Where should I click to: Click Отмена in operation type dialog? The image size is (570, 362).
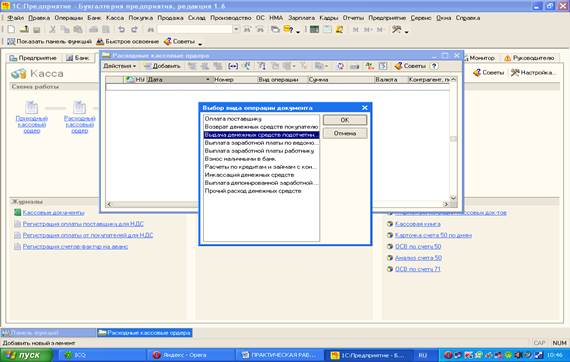pos(345,133)
